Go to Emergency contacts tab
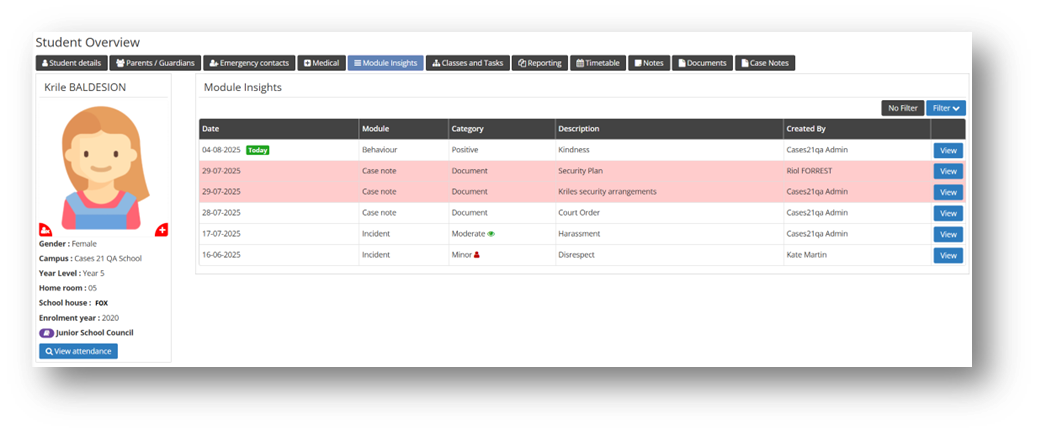The image size is (1037, 432). coord(249,63)
